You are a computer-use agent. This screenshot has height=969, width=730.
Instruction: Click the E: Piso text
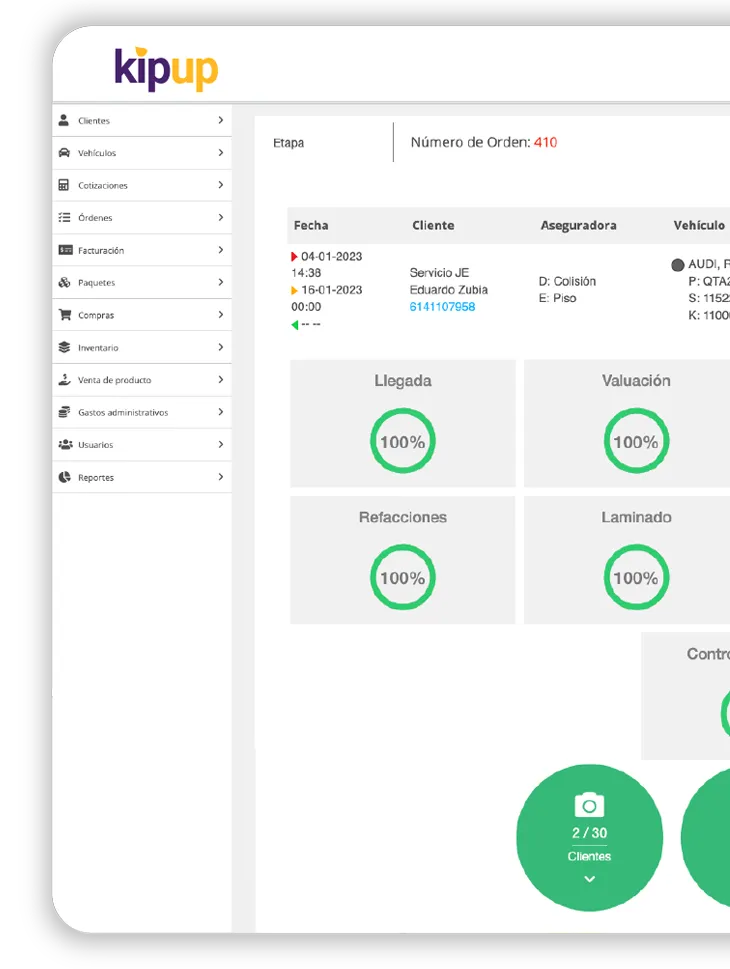tap(558, 298)
